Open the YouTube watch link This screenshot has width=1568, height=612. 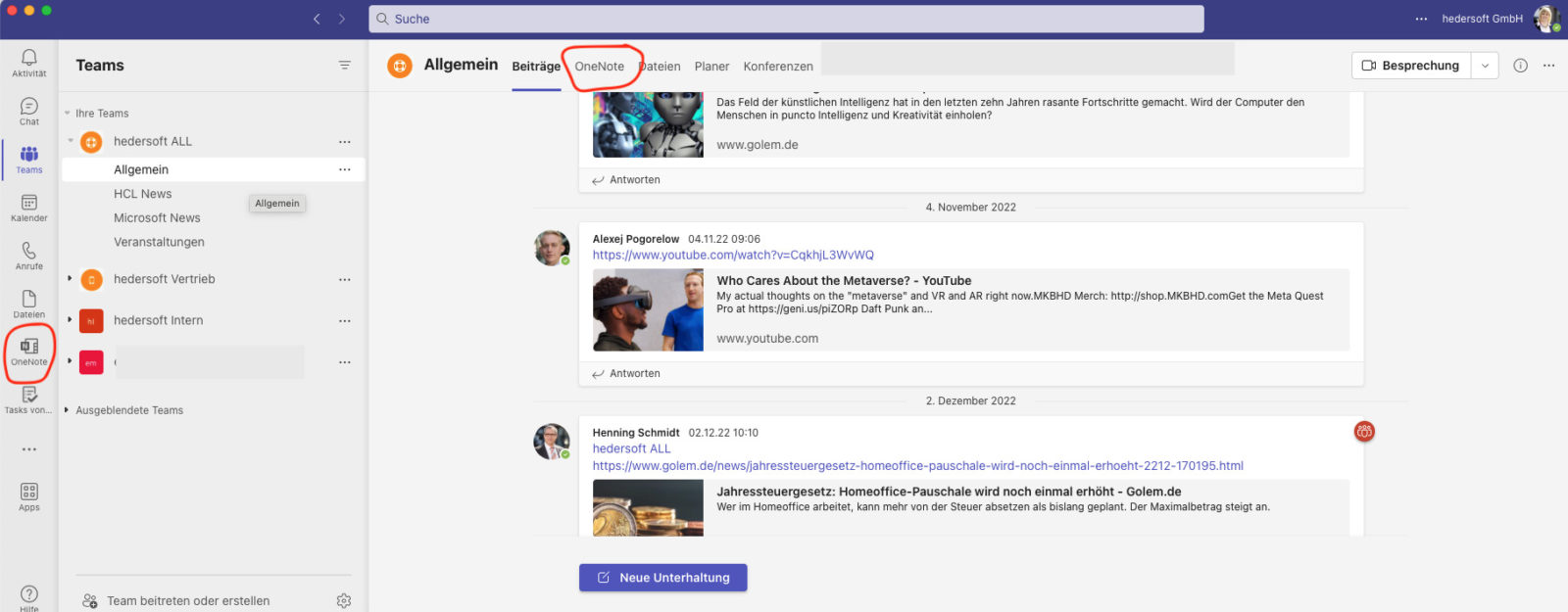(733, 255)
